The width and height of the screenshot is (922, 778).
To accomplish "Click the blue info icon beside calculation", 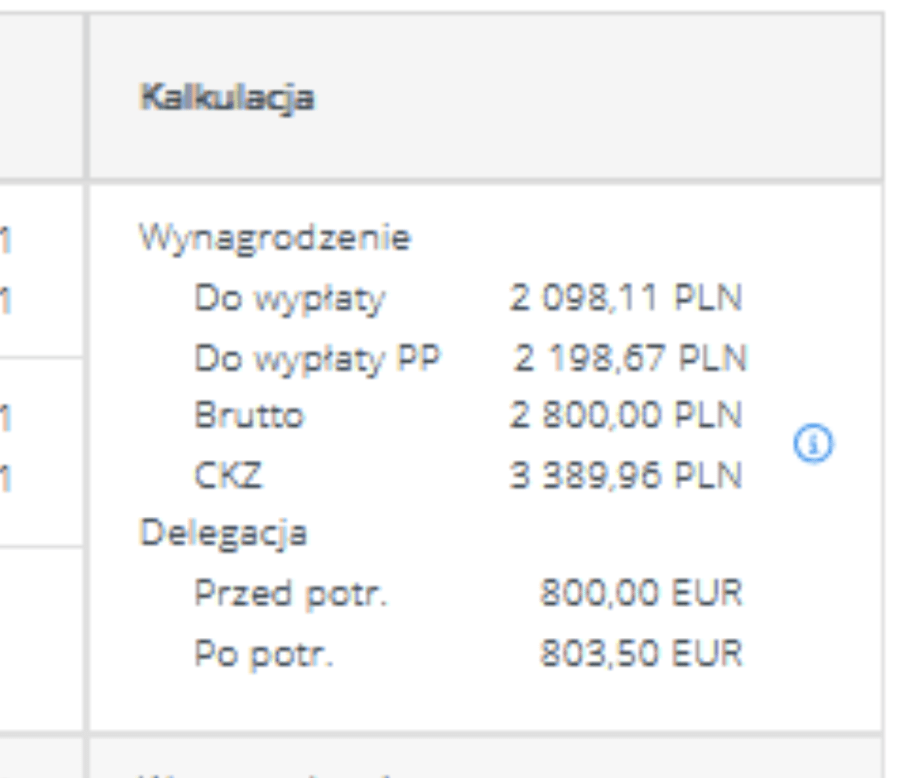I will [814, 445].
